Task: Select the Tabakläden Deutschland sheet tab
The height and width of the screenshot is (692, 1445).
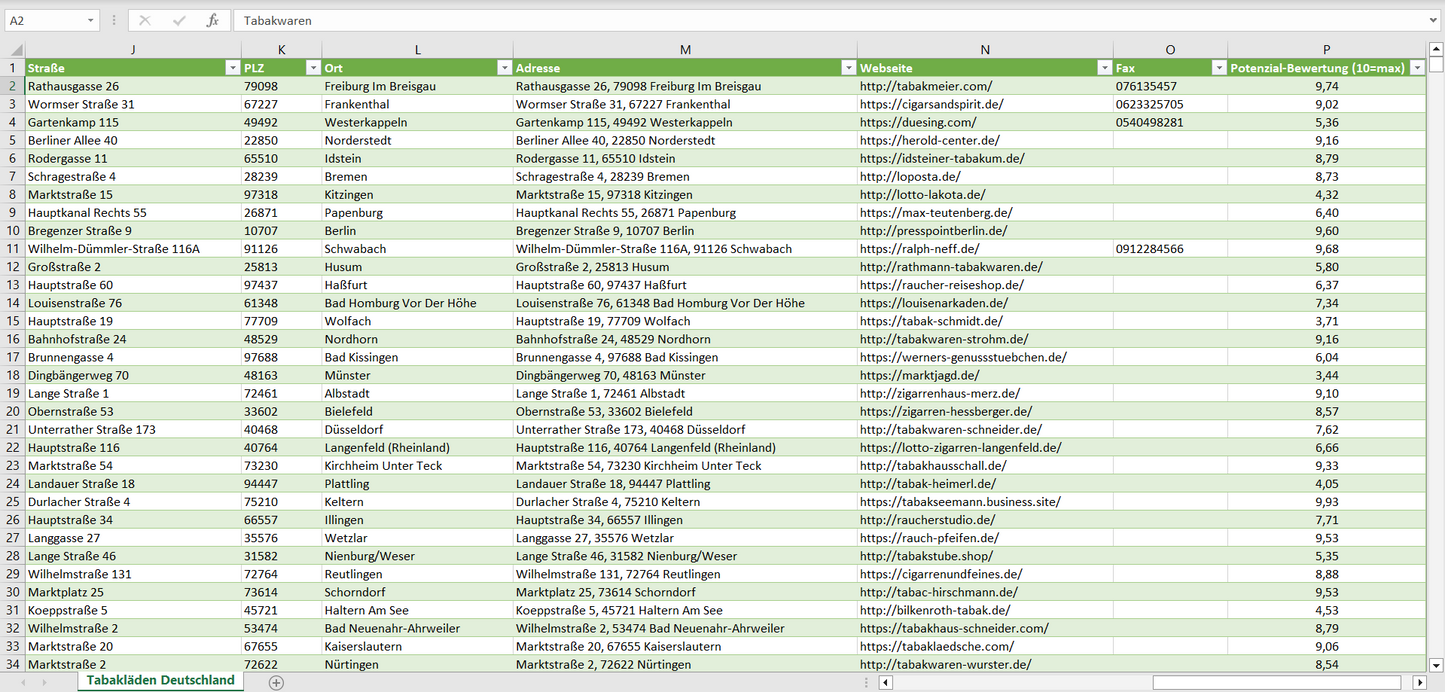Action: tap(160, 680)
